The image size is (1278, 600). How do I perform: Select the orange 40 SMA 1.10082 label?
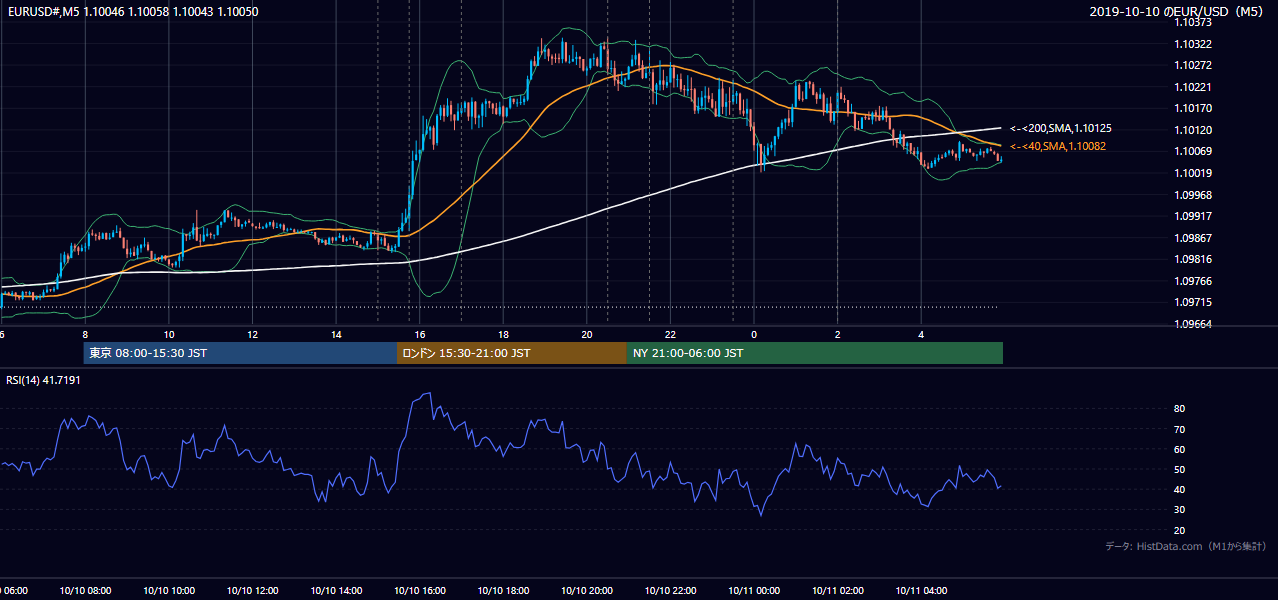coord(1058,146)
